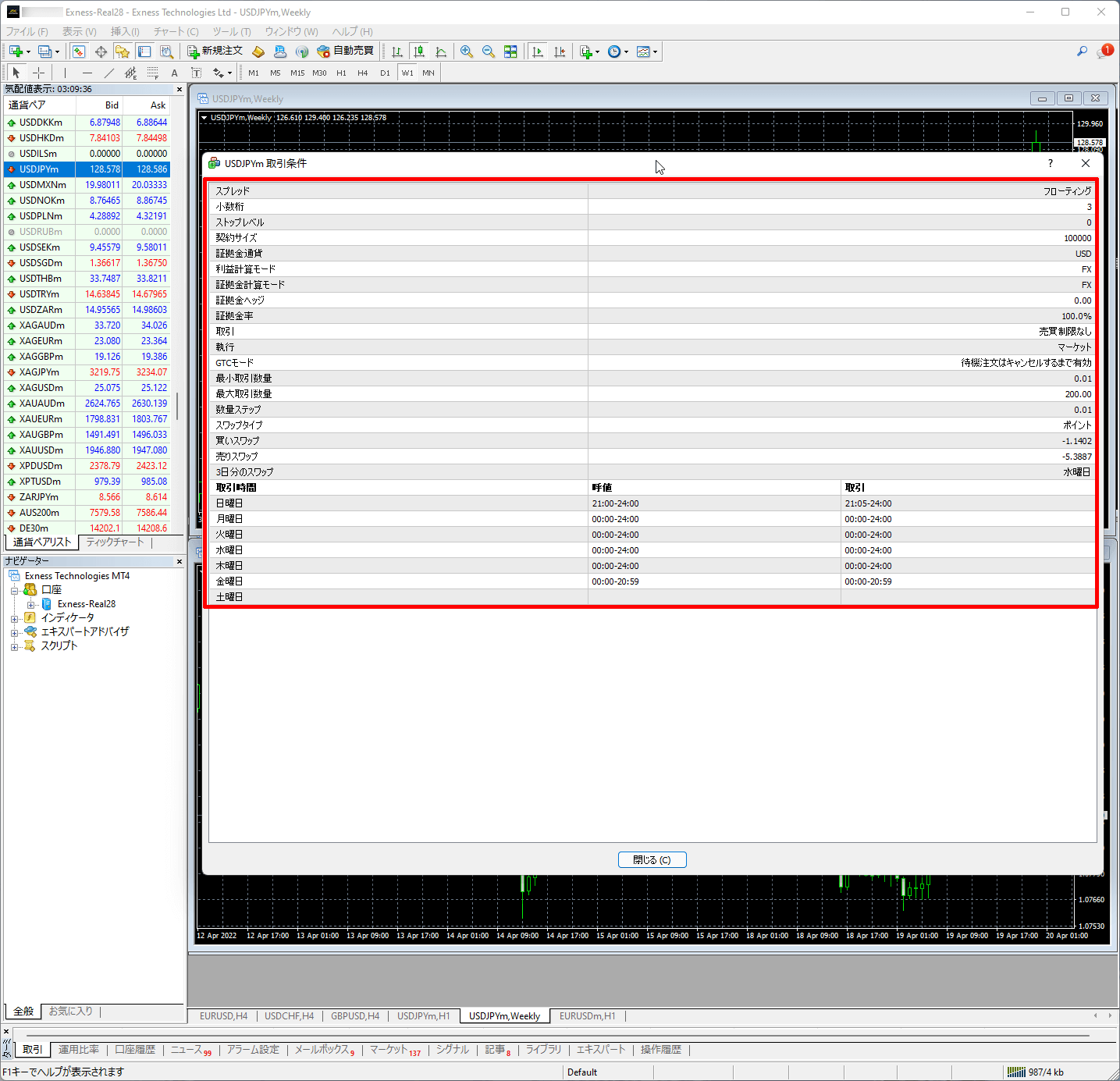Image resolution: width=1120 pixels, height=1081 pixels.
Task: Switch chart to bar chart icon
Action: click(x=397, y=52)
